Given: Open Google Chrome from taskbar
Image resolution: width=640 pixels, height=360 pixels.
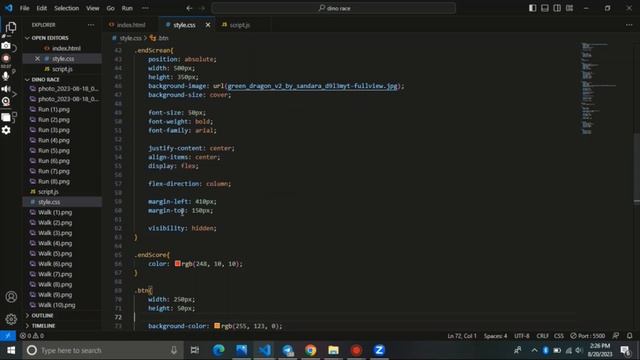Looking at the screenshot, I should pyautogui.click(x=310, y=350).
